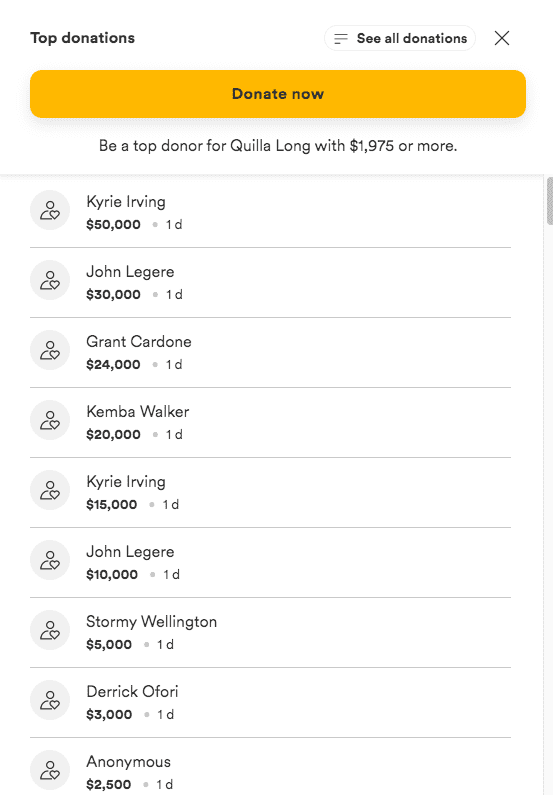Click Kemba Walker's donor avatar icon
The width and height of the screenshot is (553, 795).
(50, 420)
